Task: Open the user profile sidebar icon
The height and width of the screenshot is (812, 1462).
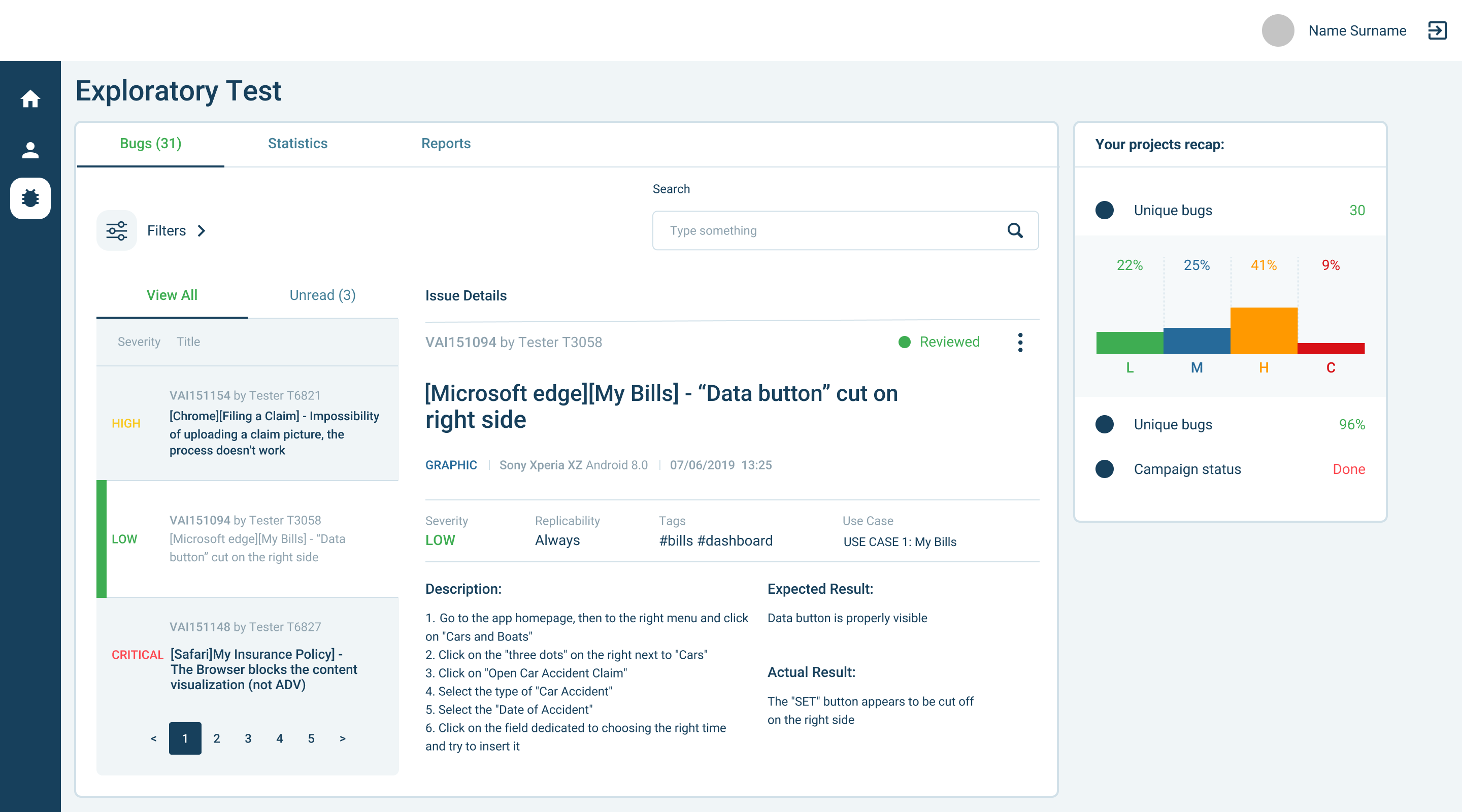Action: (x=30, y=150)
